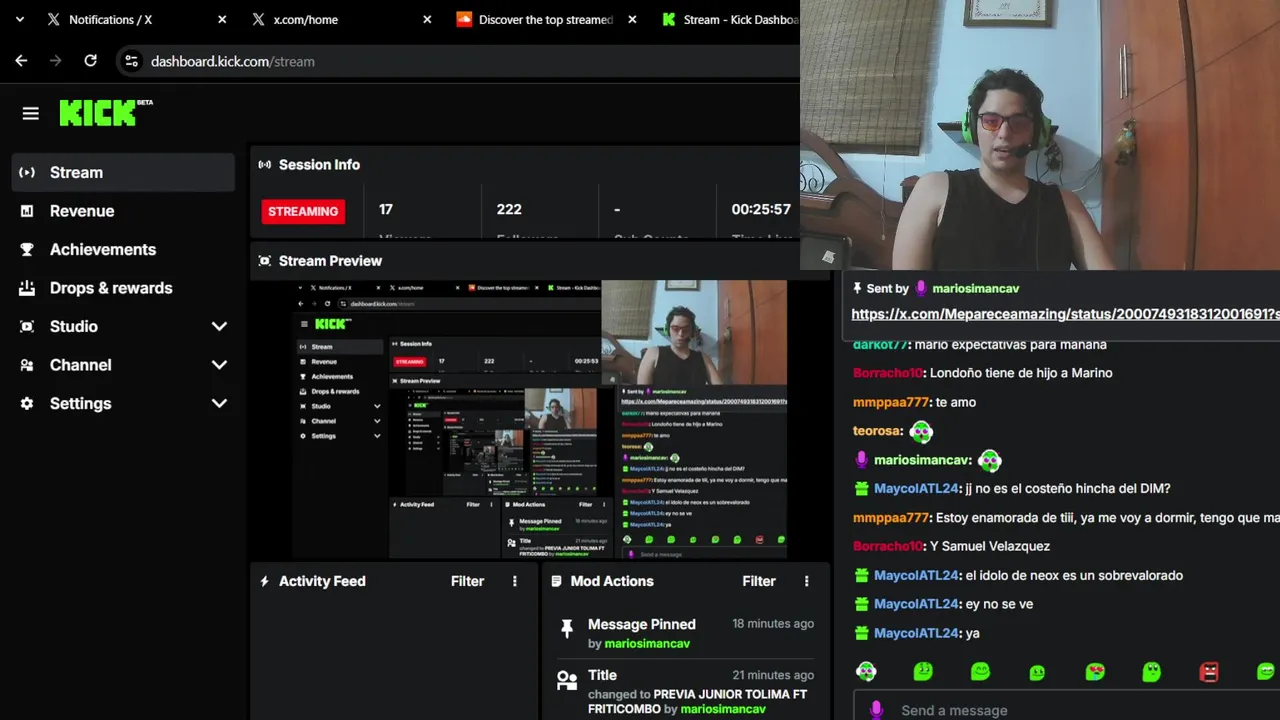Viewport: 1280px width, 720px height.
Task: Open the Mod Actions Filter
Action: pyautogui.click(x=759, y=581)
